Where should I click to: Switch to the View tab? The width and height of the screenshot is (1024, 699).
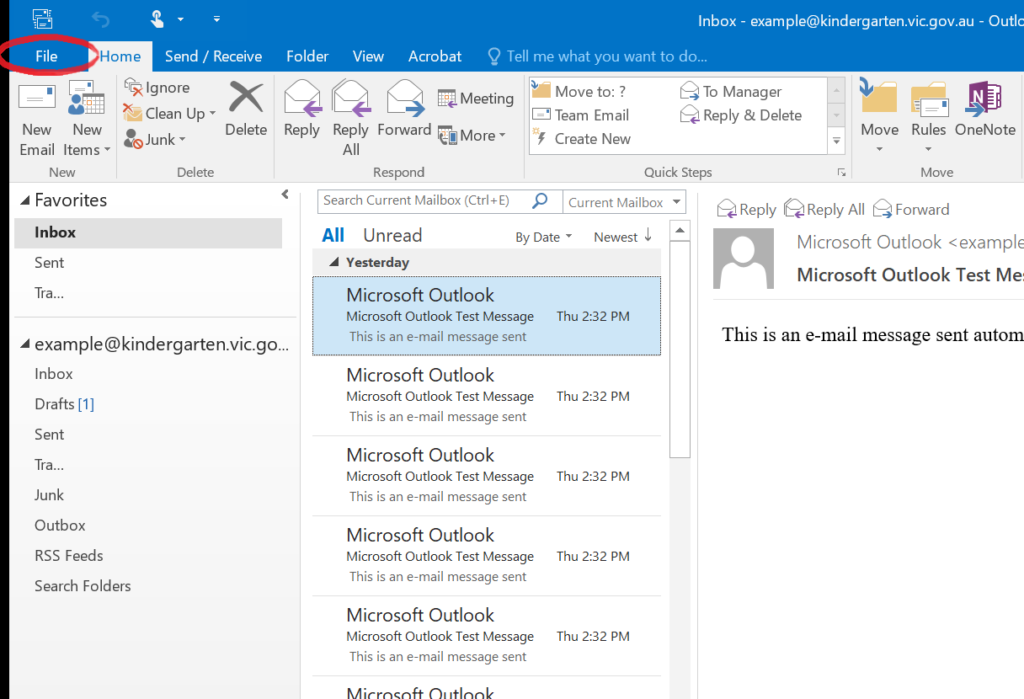click(x=368, y=56)
